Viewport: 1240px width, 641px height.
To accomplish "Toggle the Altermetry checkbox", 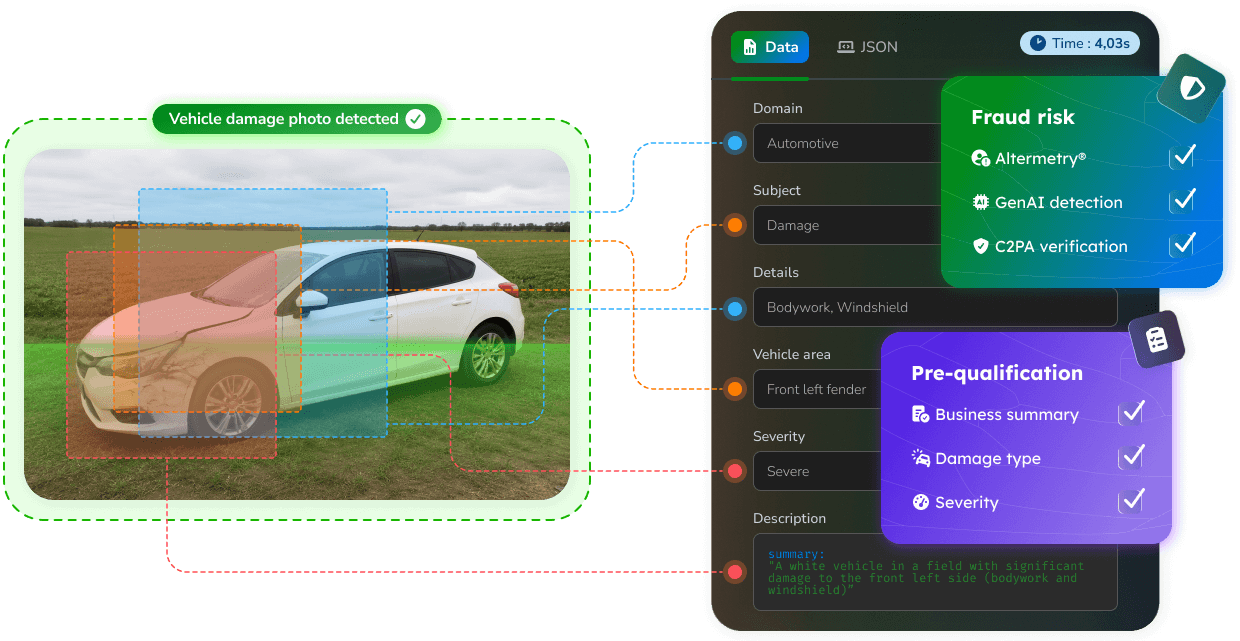I will pyautogui.click(x=1183, y=157).
